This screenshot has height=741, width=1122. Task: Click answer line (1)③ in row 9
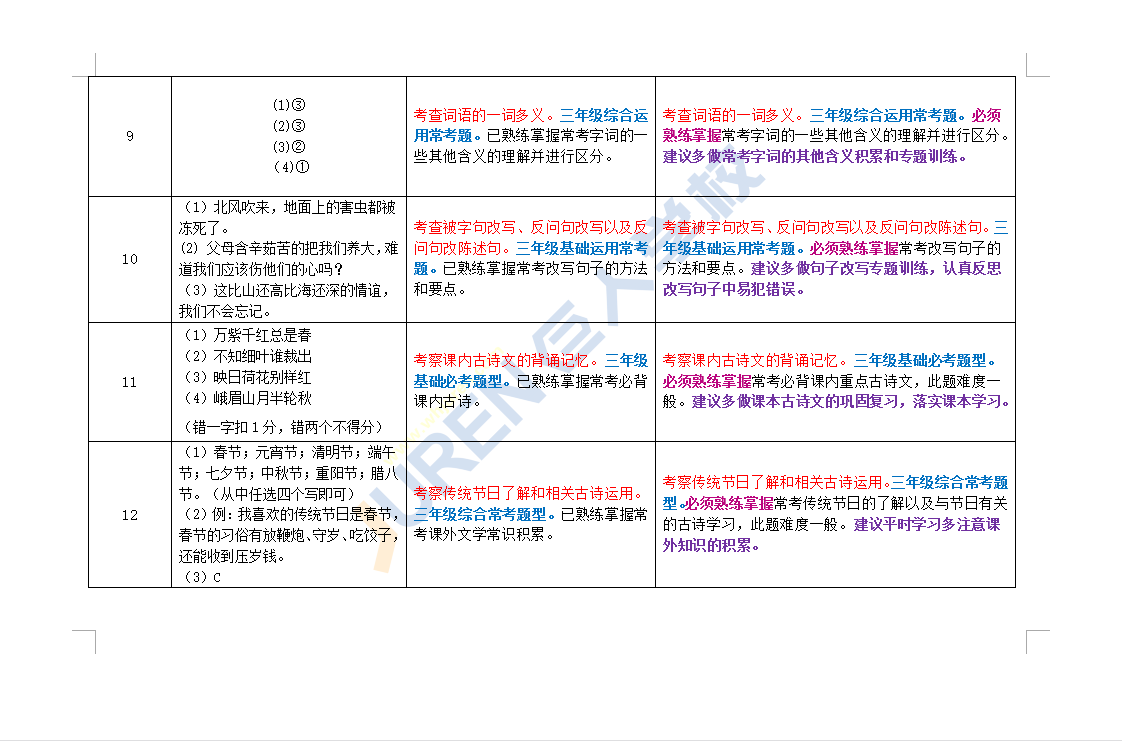pyautogui.click(x=288, y=105)
